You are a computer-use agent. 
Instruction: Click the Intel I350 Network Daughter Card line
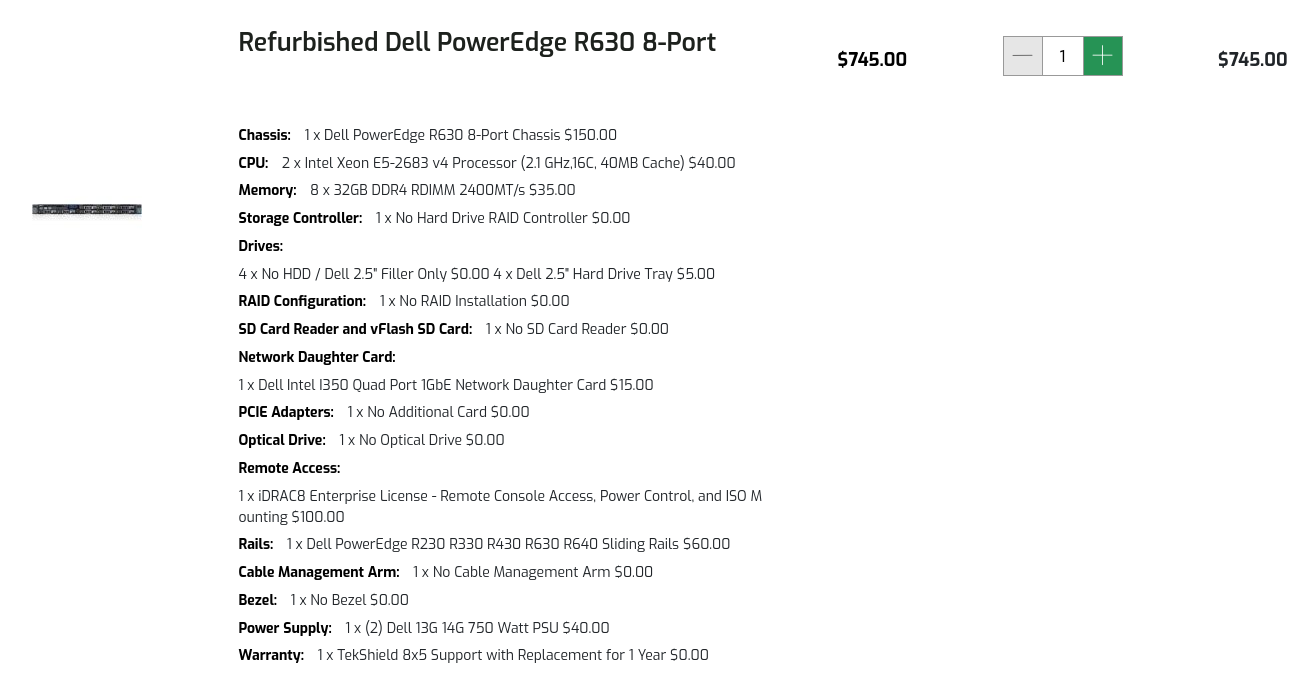pos(445,385)
